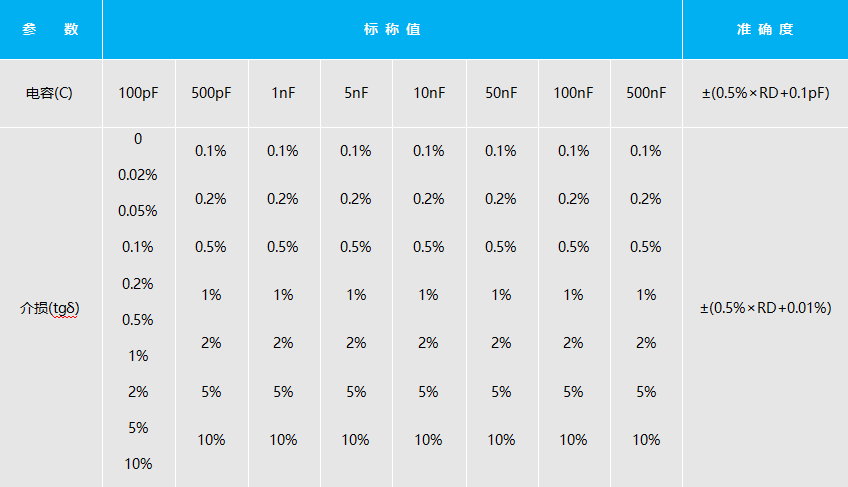
Task: Click the 50nF capacitance value
Action: [x=501, y=93]
